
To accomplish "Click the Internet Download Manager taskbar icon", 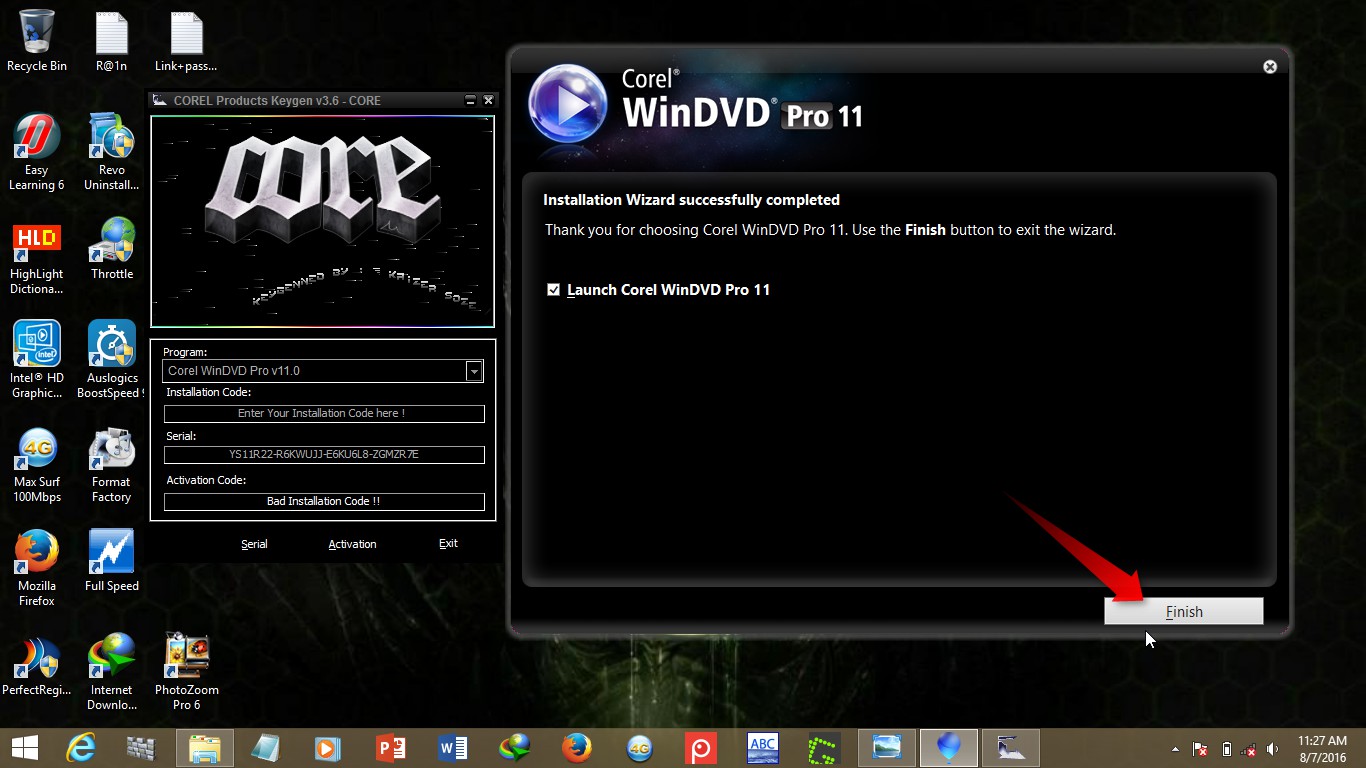I will point(514,748).
